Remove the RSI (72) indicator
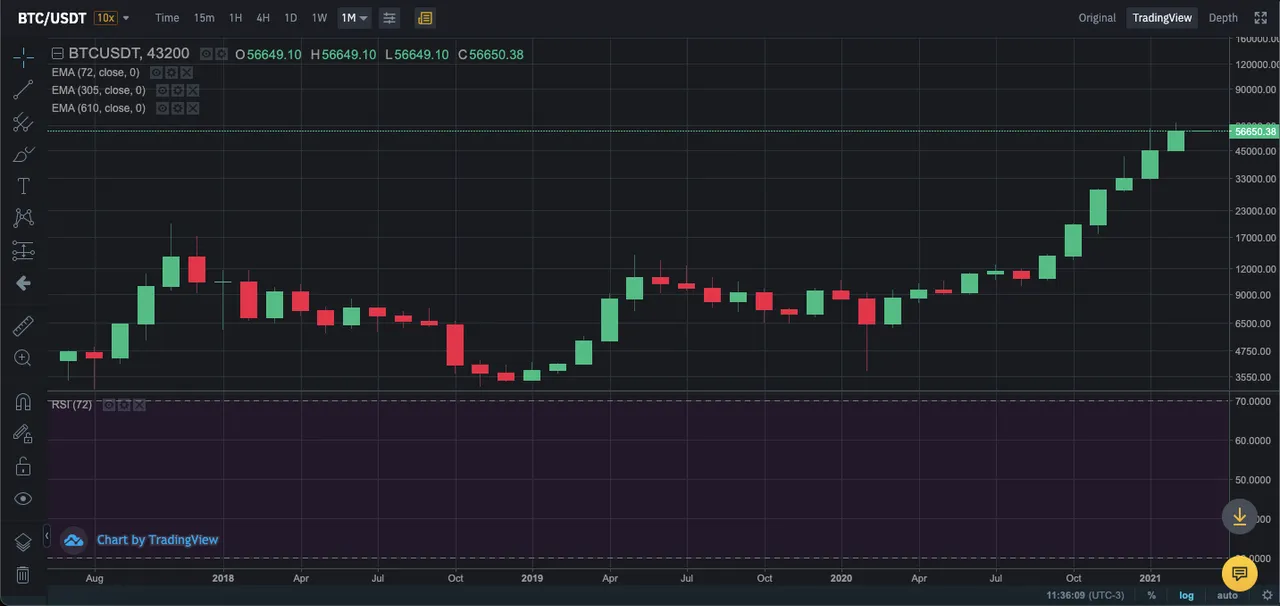 [139, 405]
